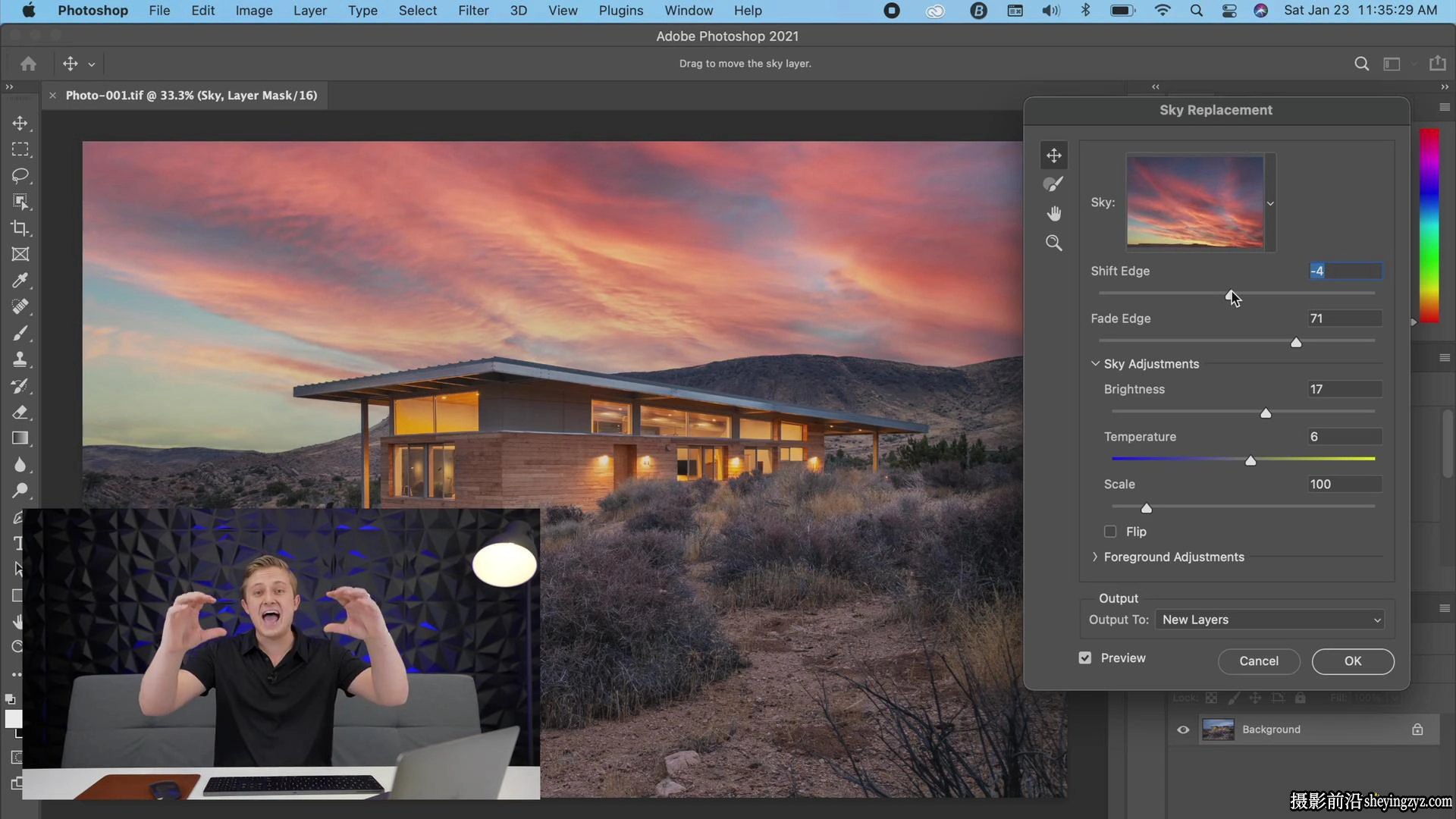Viewport: 1456px width, 819px height.
Task: Close the Photo-001.tif document tab
Action: click(x=52, y=96)
